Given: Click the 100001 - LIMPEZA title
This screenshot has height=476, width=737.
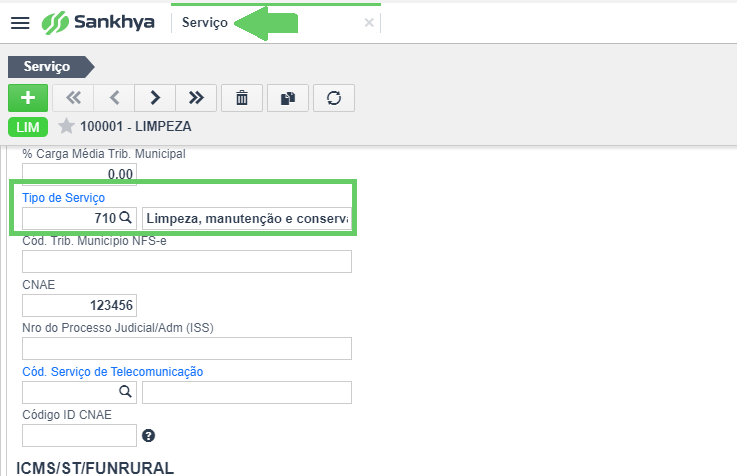Looking at the screenshot, I should point(135,126).
